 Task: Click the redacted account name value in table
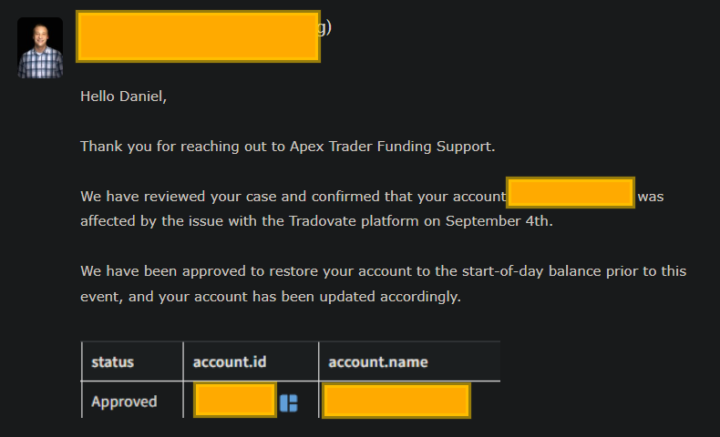tap(396, 402)
